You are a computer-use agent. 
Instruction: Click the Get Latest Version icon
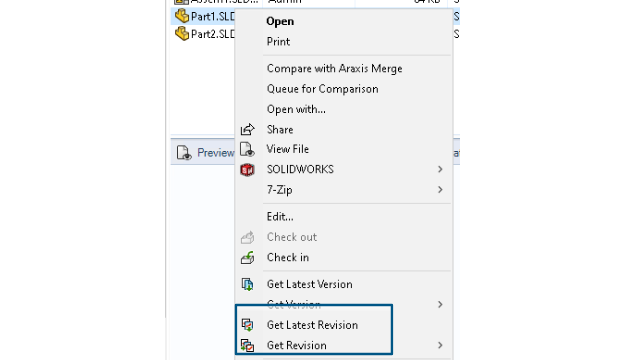pyautogui.click(x=247, y=284)
